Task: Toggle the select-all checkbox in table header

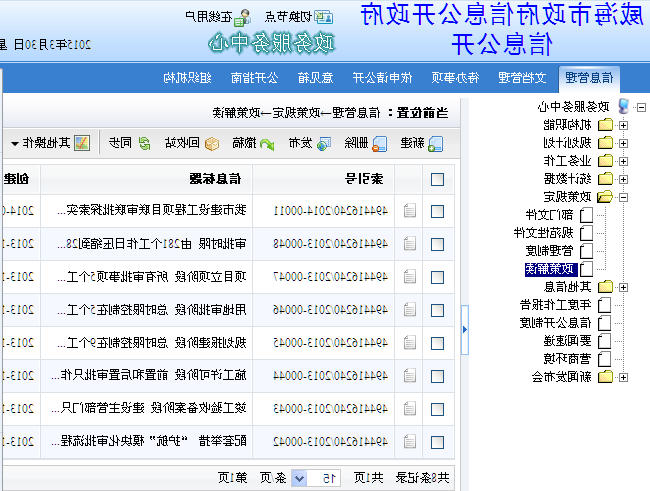Action: click(x=437, y=180)
